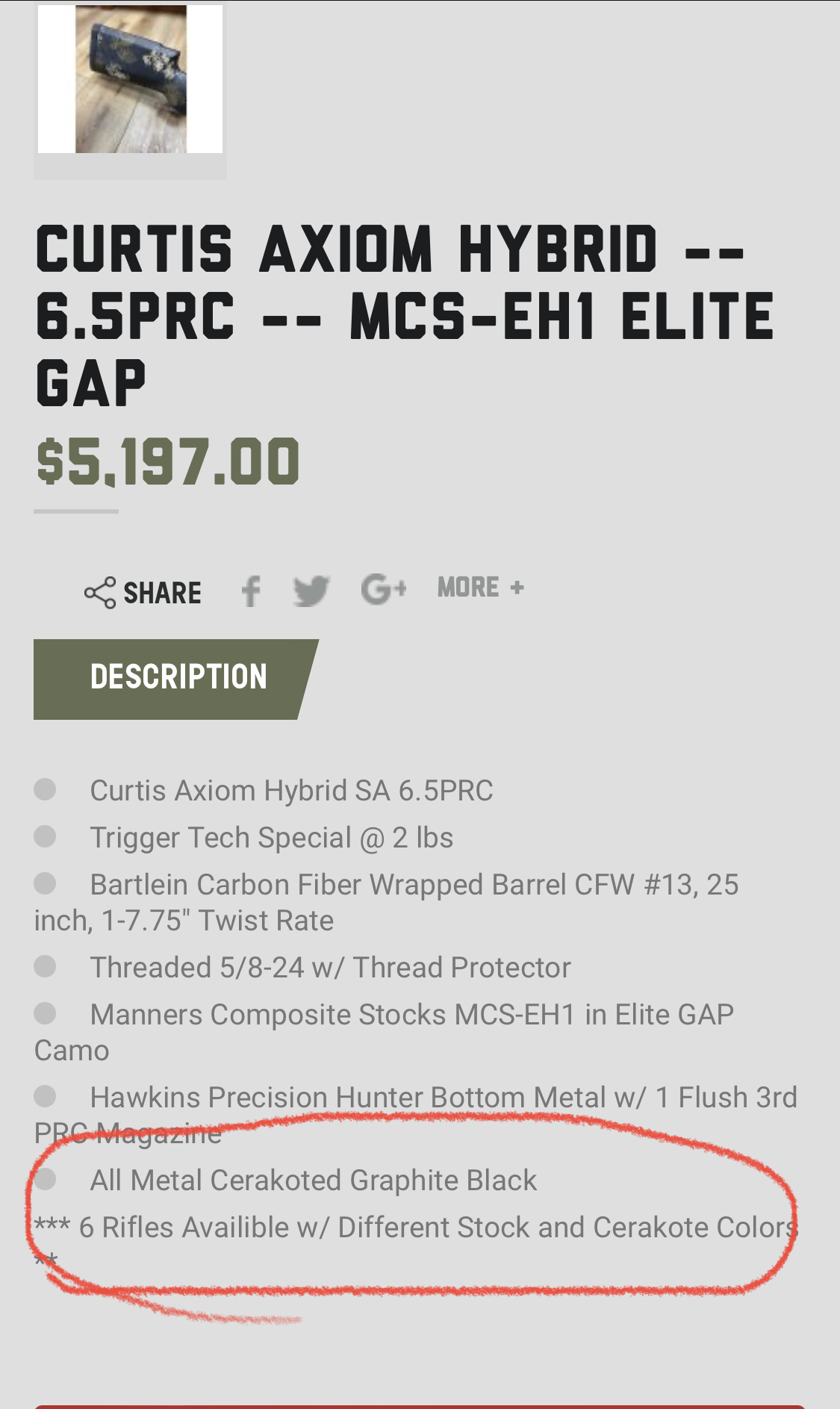Open the rifle stock product thumbnail
This screenshot has height=1409, width=840.
[130, 79]
